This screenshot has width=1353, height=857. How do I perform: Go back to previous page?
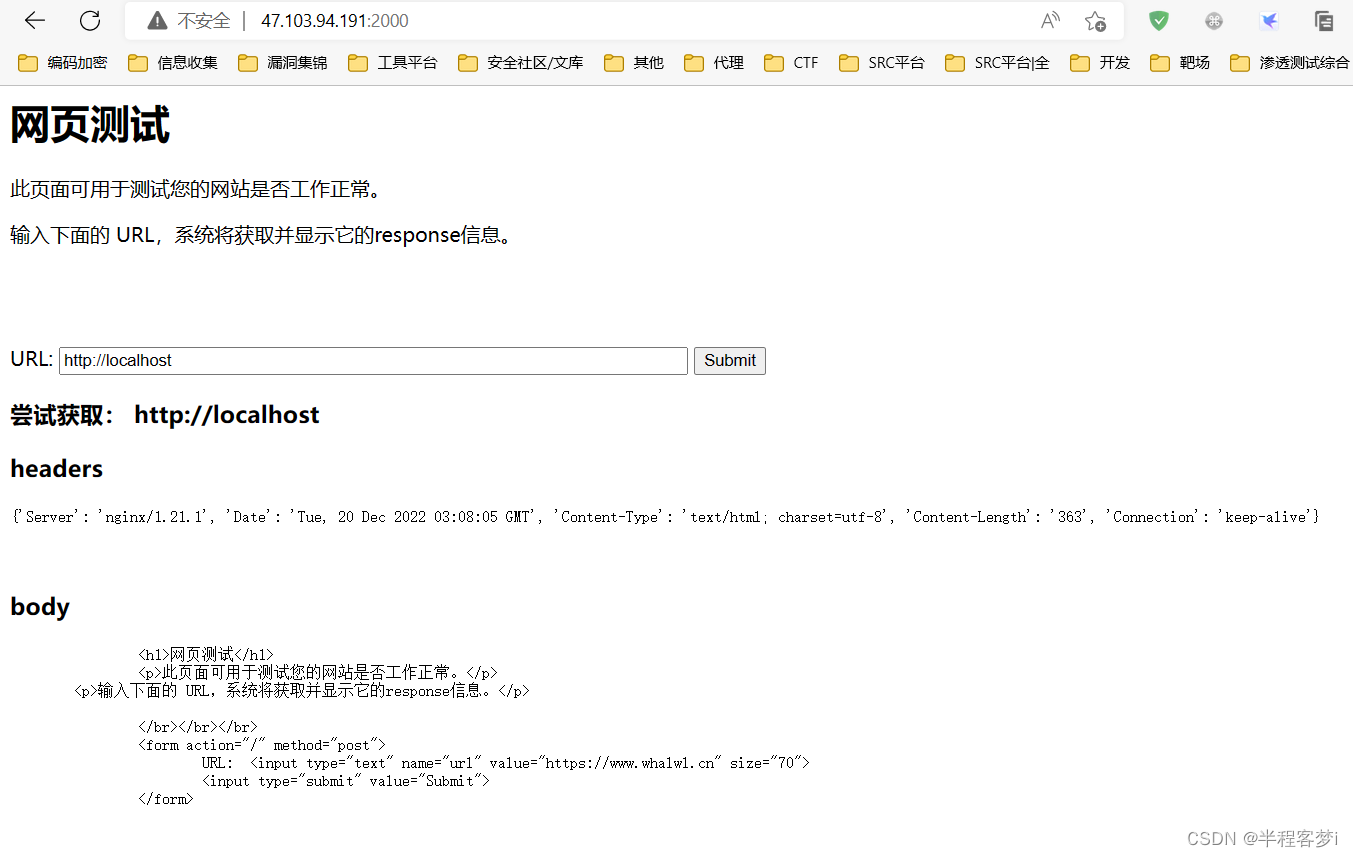(x=35, y=20)
